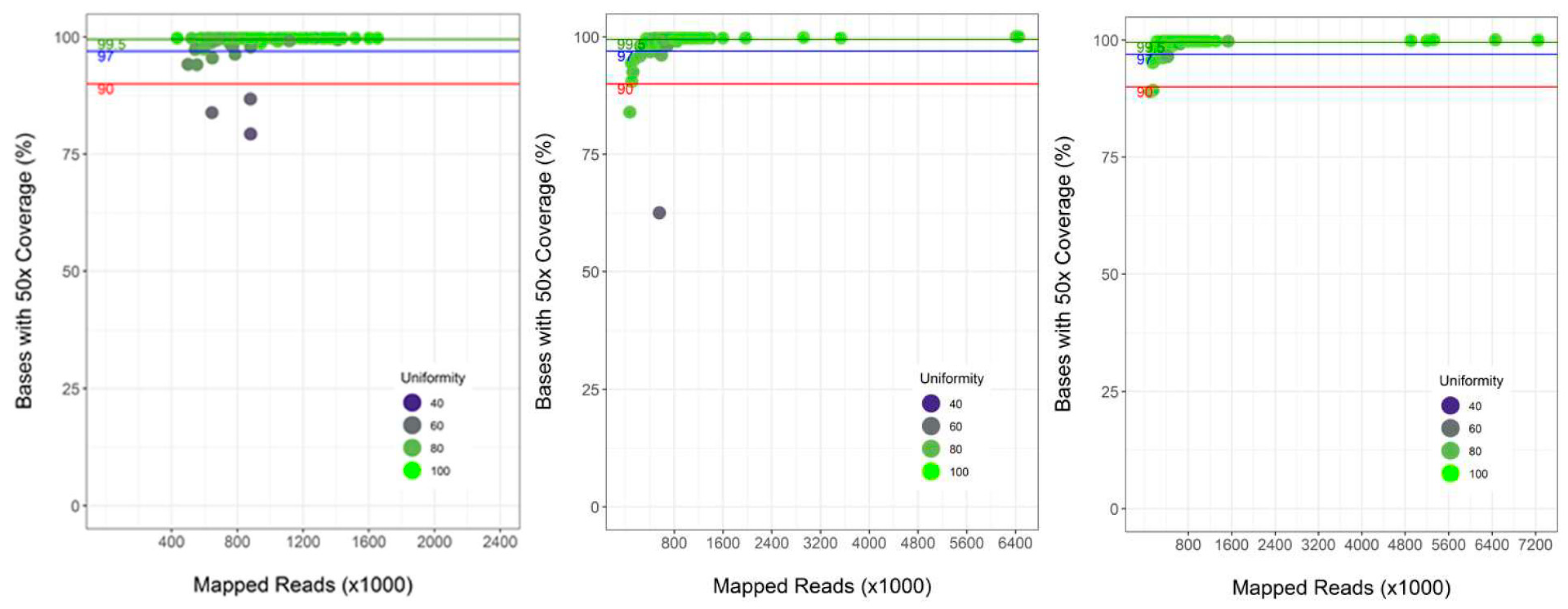Select the grey point near 84% in left chart
1568x609 pixels.
click(x=212, y=112)
